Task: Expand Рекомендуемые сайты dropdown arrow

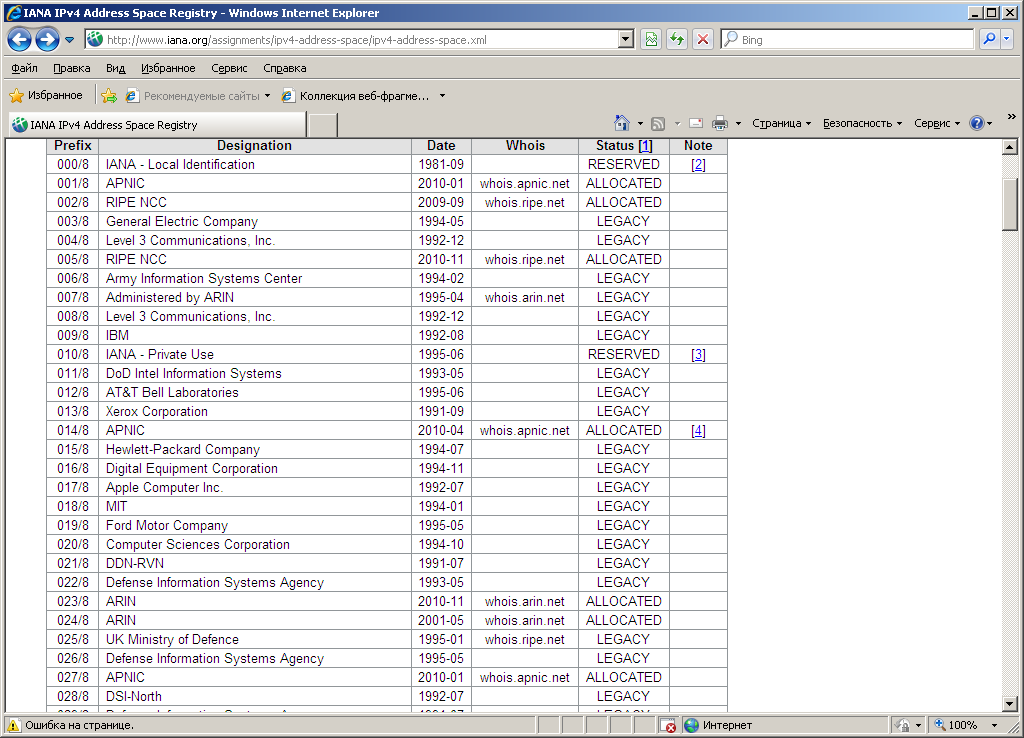Action: tap(267, 96)
